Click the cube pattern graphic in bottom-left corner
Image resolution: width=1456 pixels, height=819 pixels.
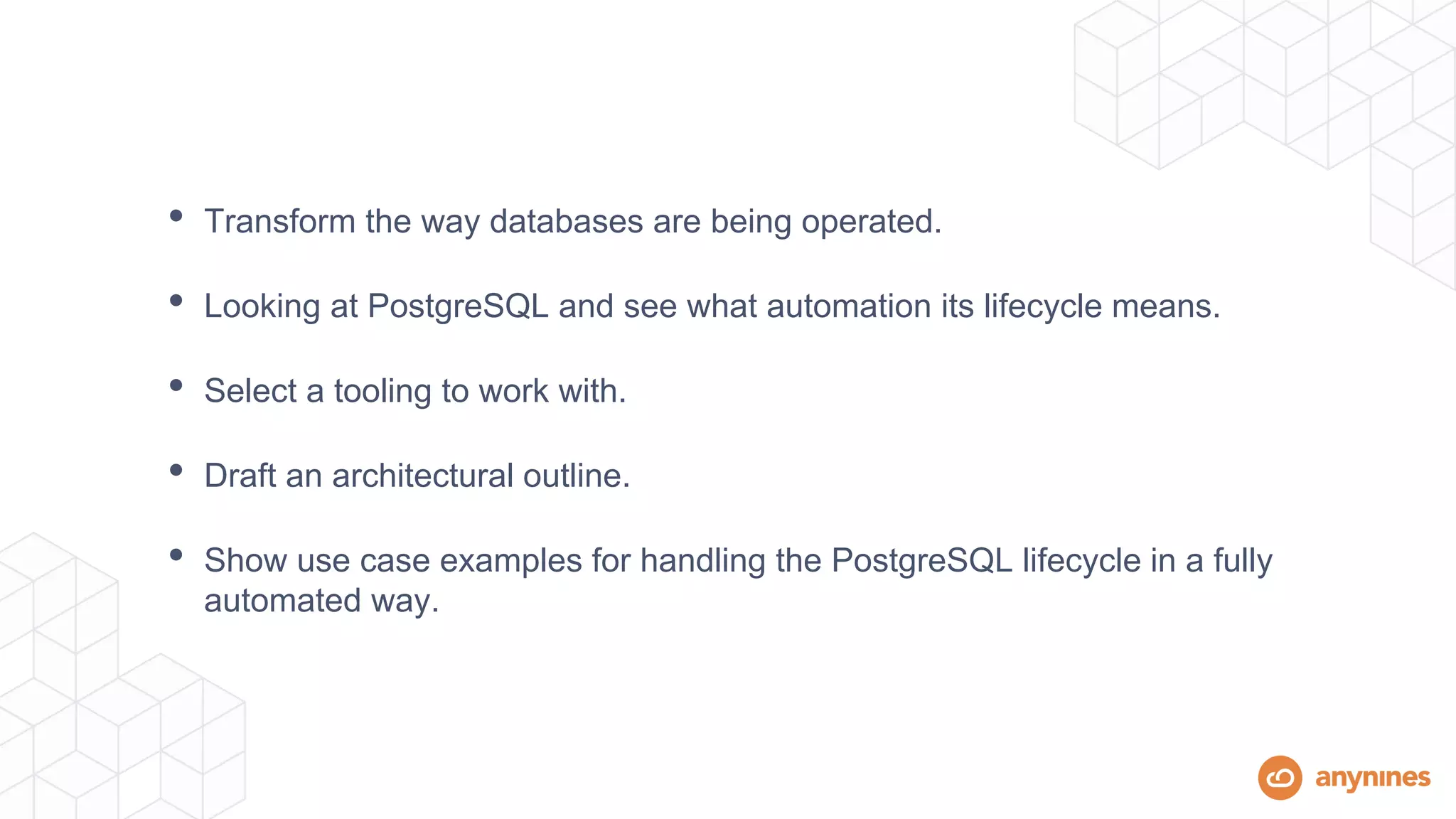(x=122, y=675)
